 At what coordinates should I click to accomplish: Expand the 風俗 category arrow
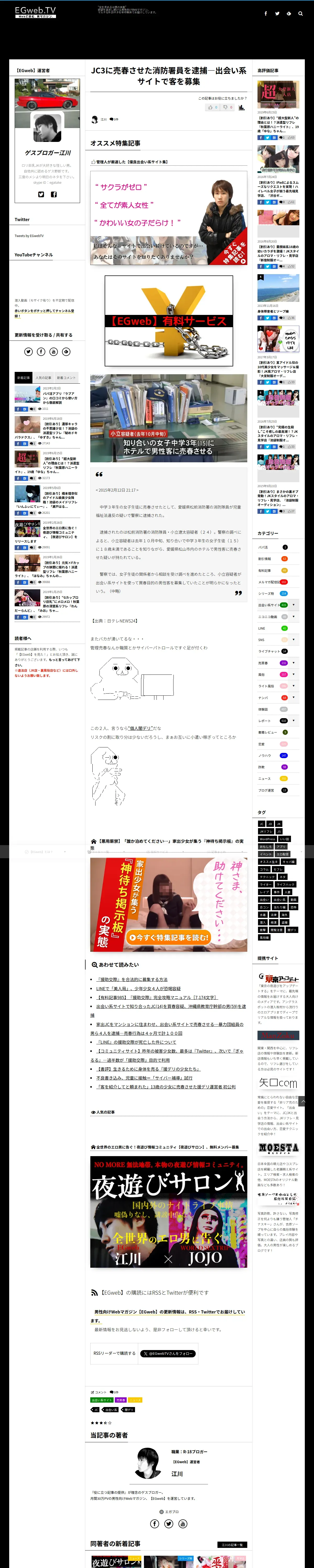(x=294, y=675)
